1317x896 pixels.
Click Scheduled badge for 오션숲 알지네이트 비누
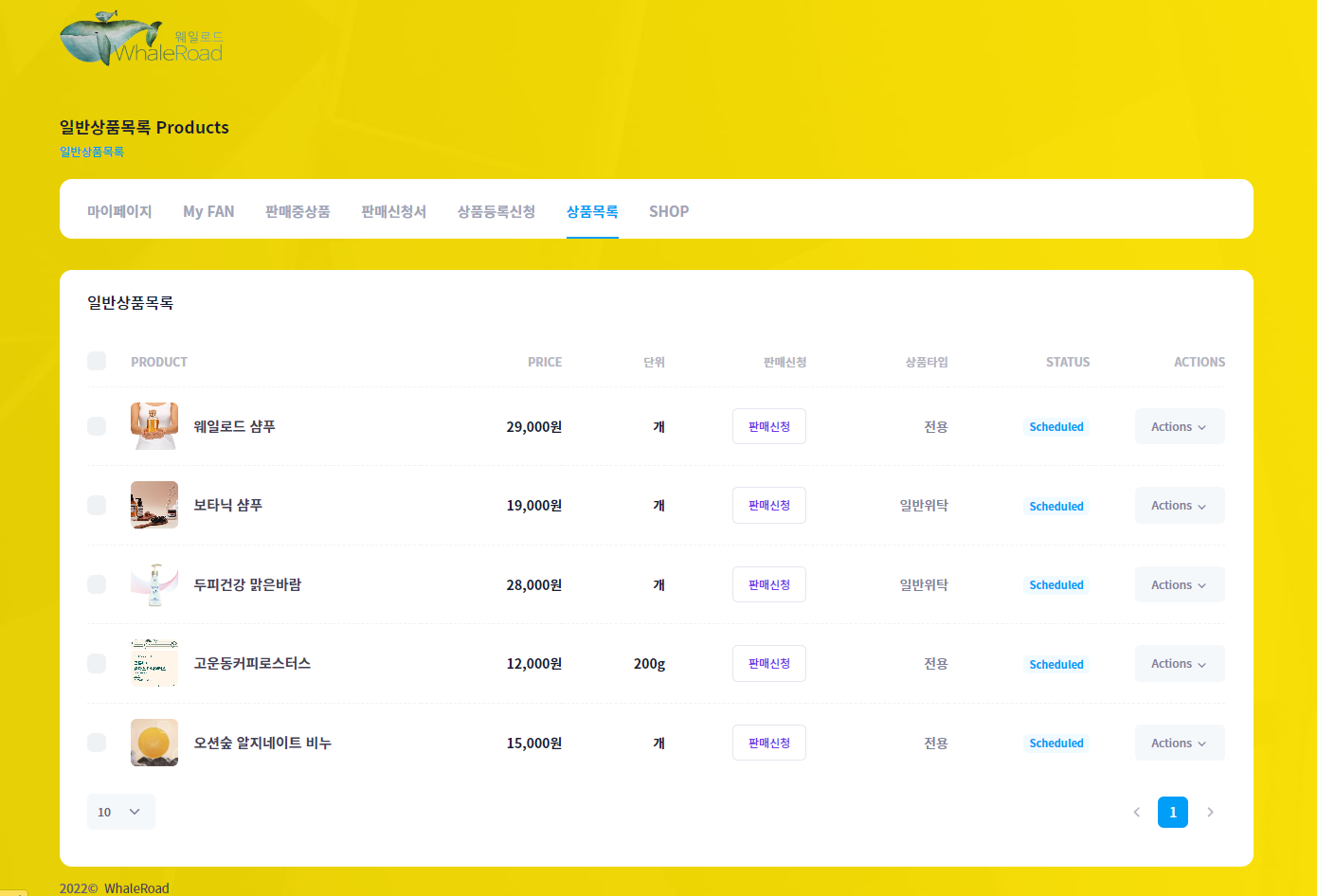tap(1056, 744)
